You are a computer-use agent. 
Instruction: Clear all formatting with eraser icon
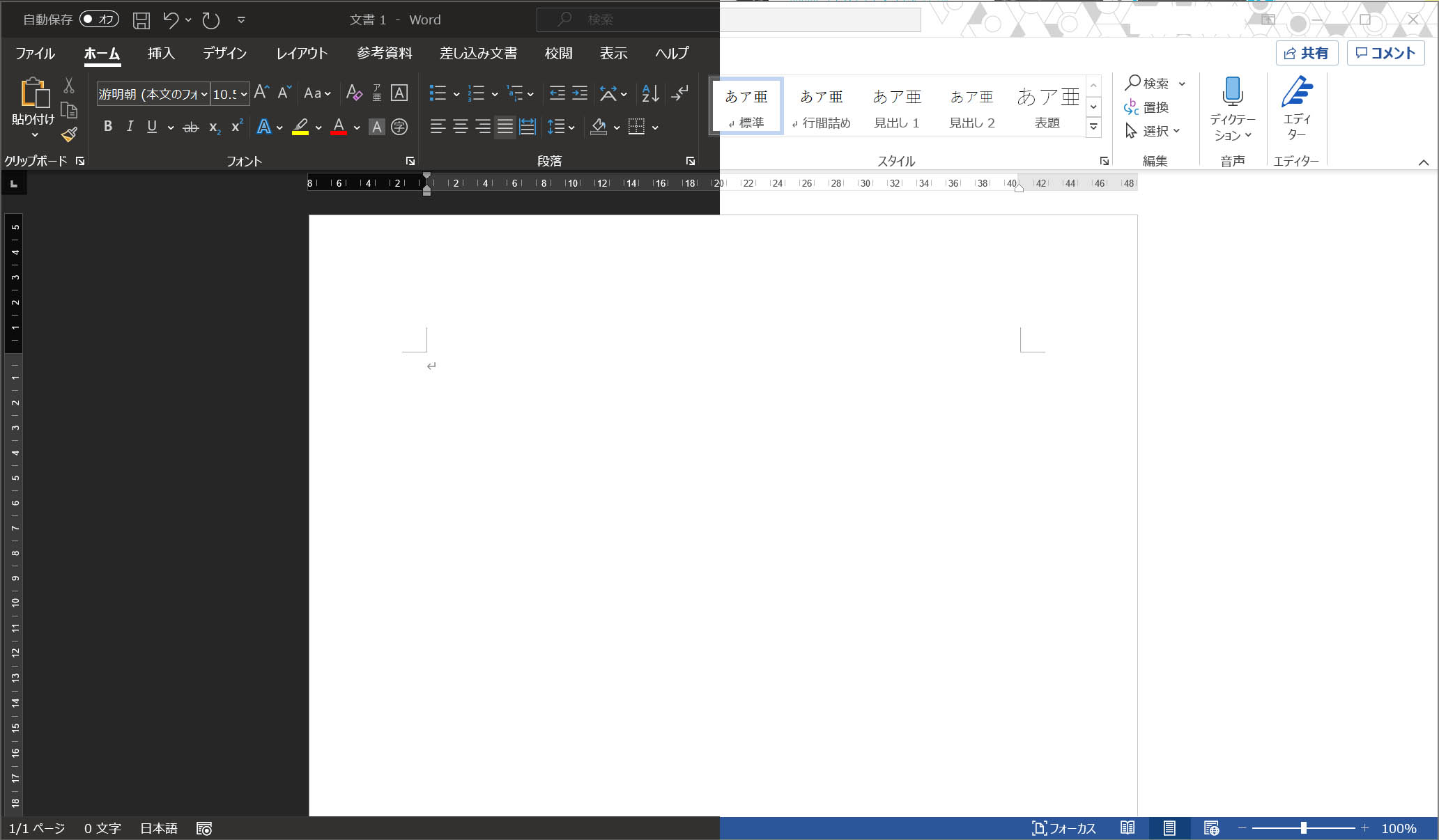tap(354, 93)
